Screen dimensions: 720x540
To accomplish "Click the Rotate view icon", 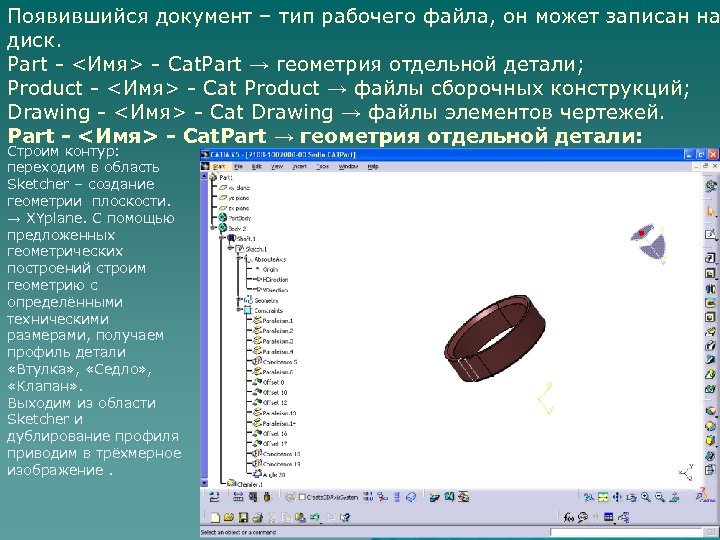I will coord(631,497).
